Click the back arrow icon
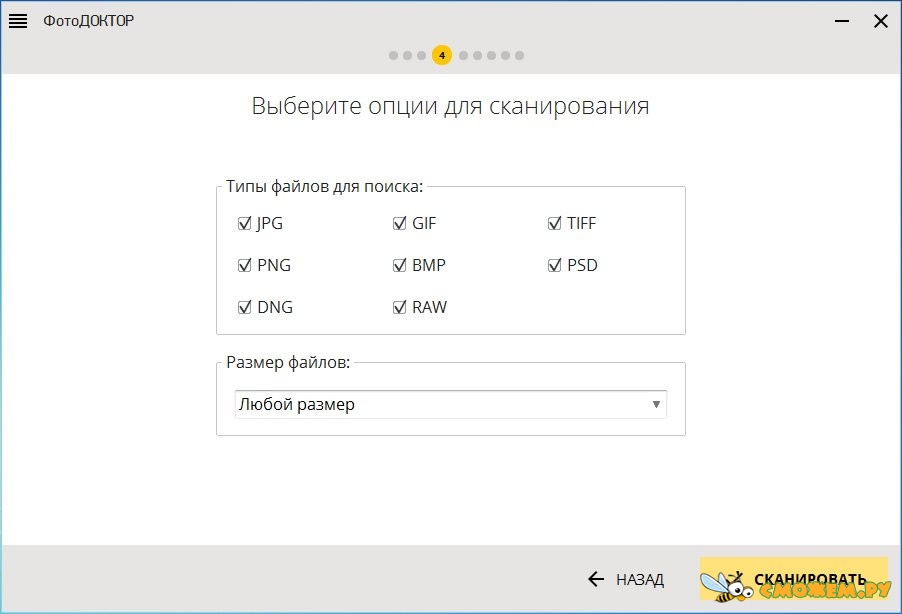Image resolution: width=902 pixels, height=614 pixels. 596,579
